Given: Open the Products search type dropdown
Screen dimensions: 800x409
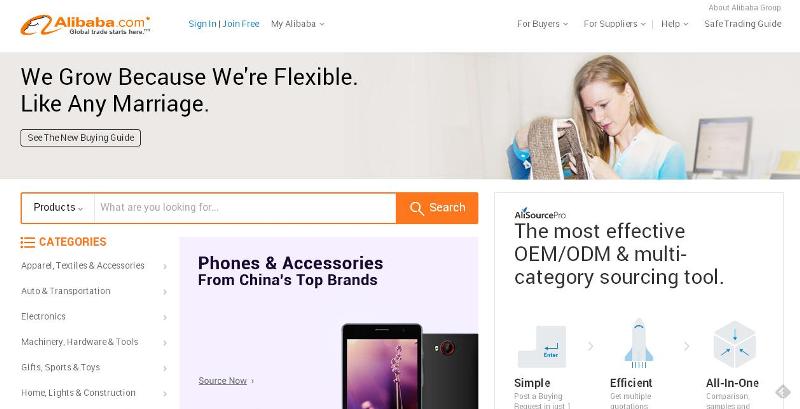Looking at the screenshot, I should click(x=58, y=208).
